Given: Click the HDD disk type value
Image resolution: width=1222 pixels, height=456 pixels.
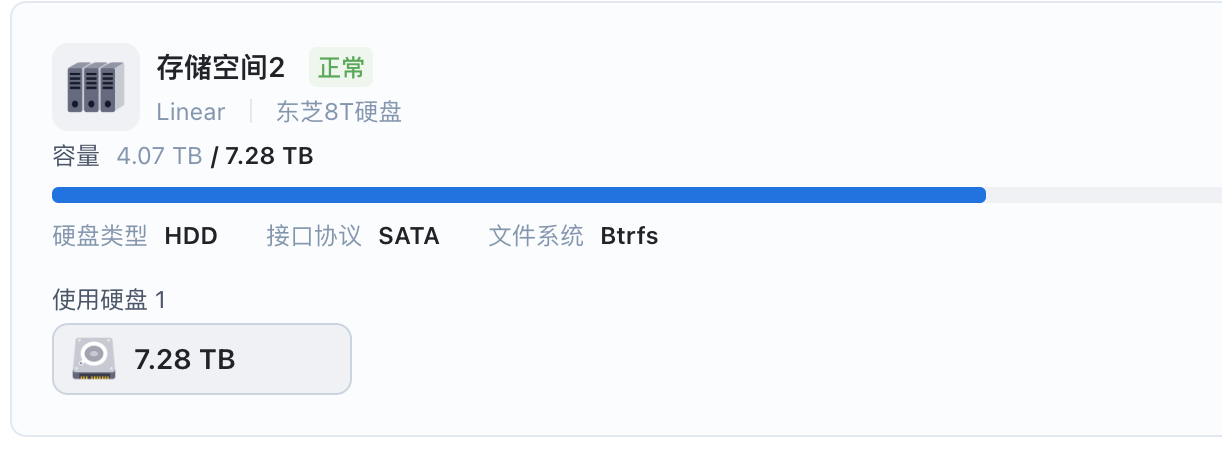Looking at the screenshot, I should 191,236.
